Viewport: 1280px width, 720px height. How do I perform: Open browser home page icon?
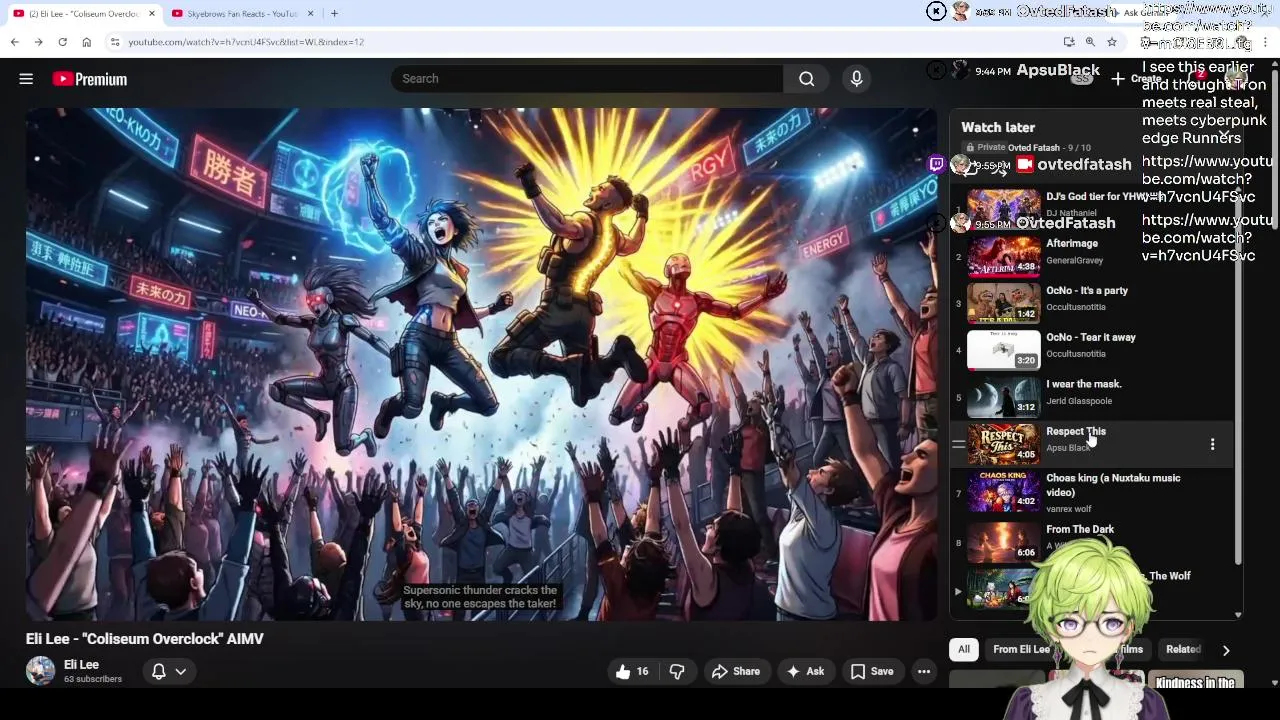86,42
